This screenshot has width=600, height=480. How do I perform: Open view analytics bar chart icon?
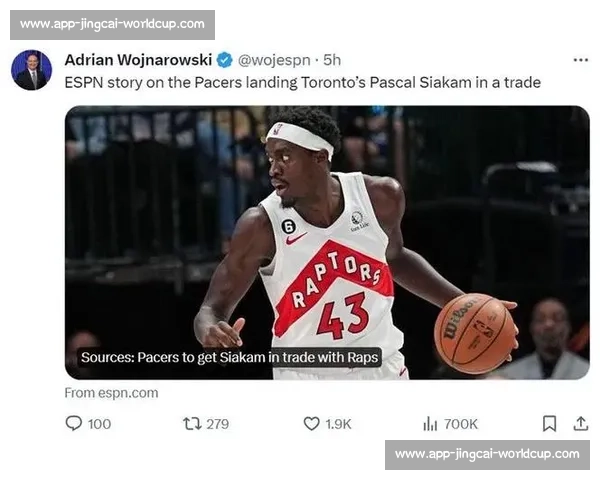pos(430,424)
